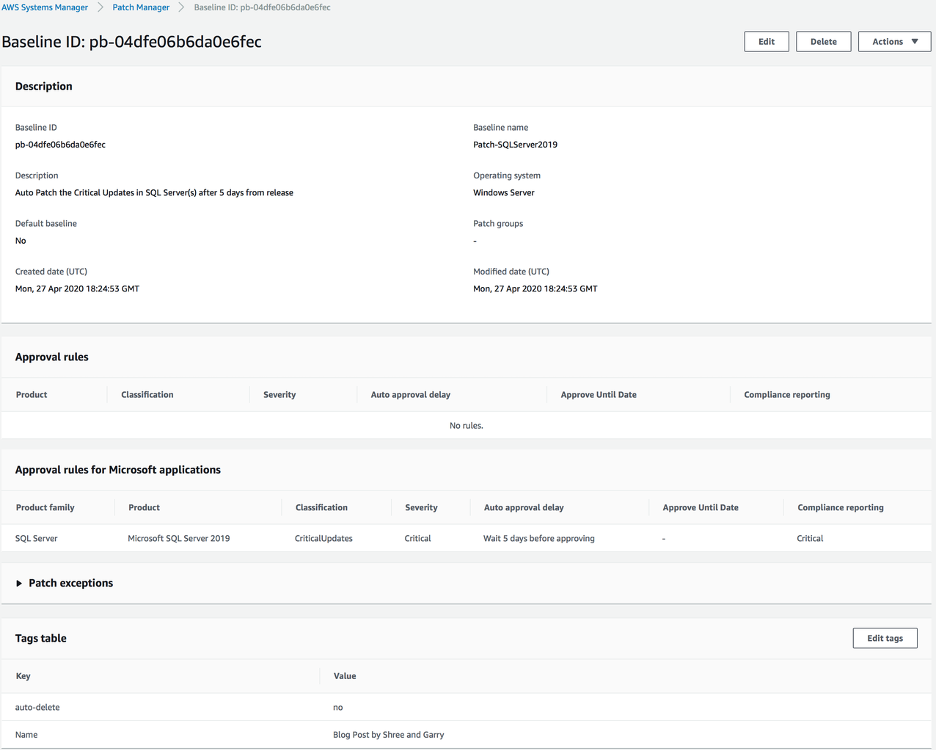Click the Delete button
This screenshot has width=936, height=750.
tap(822, 41)
